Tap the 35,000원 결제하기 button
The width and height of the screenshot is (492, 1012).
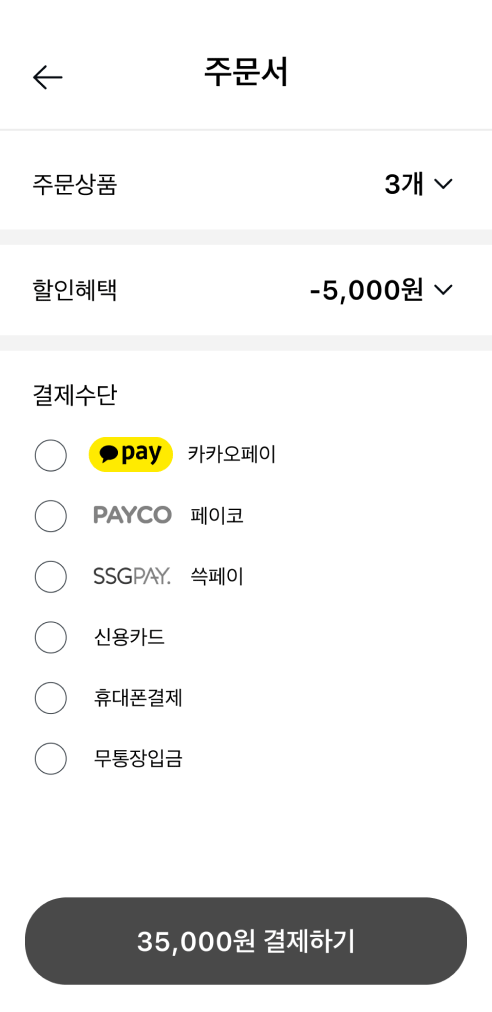click(x=246, y=941)
